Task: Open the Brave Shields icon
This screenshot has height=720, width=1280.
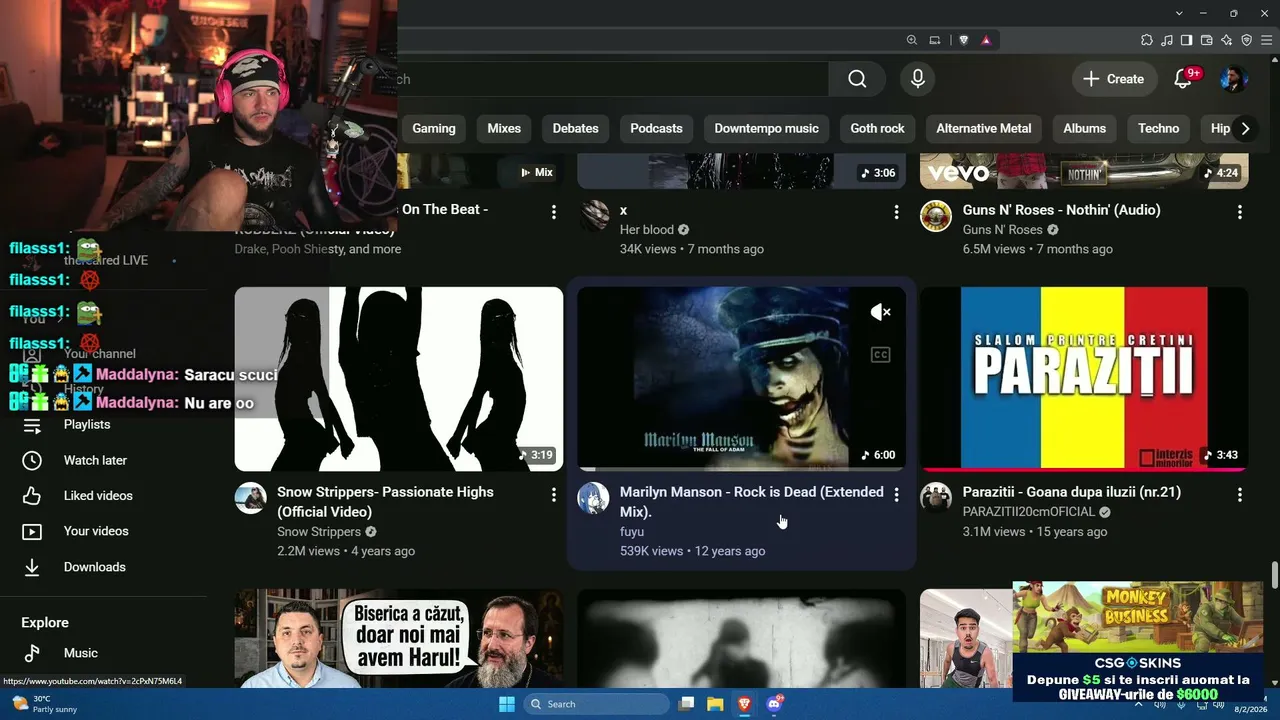Action: 964,40
